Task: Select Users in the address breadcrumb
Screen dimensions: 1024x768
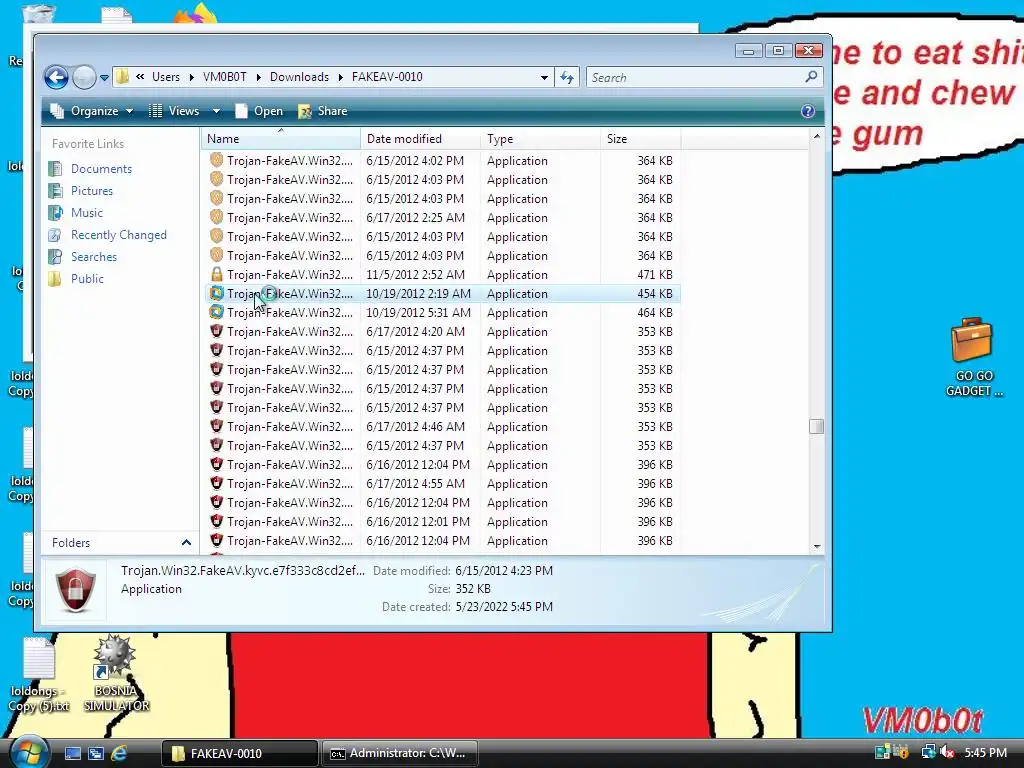Action: pyautogui.click(x=166, y=77)
